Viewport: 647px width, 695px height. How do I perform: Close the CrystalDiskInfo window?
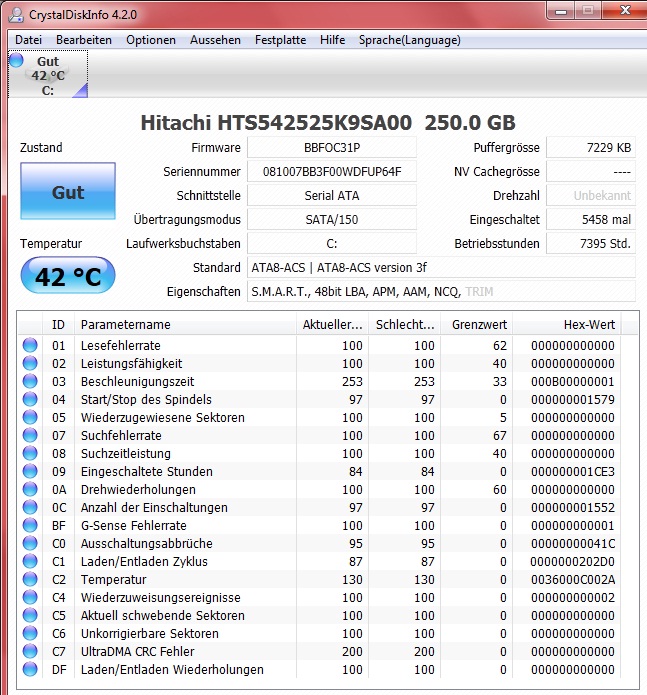(625, 11)
